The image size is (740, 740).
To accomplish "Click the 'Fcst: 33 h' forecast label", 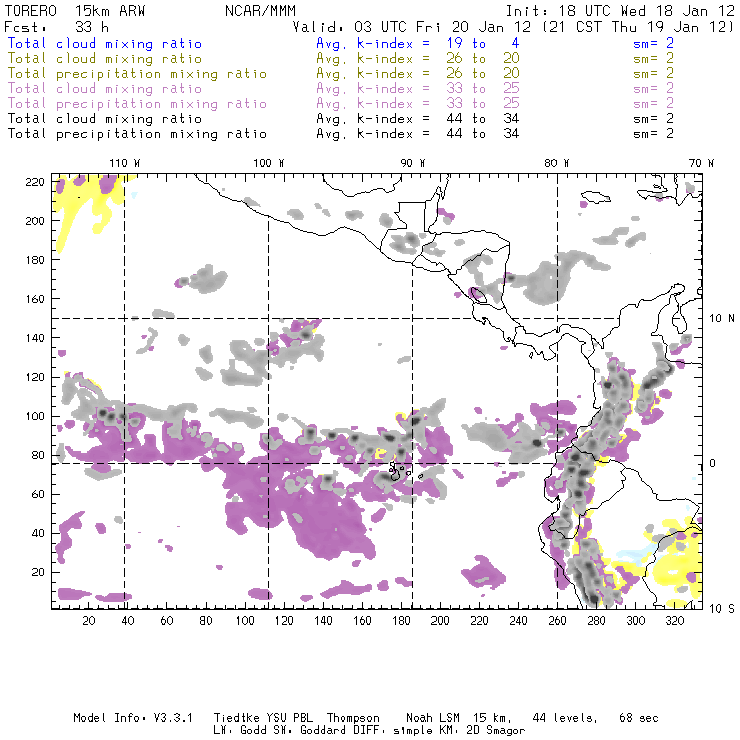I will (x=56, y=27).
